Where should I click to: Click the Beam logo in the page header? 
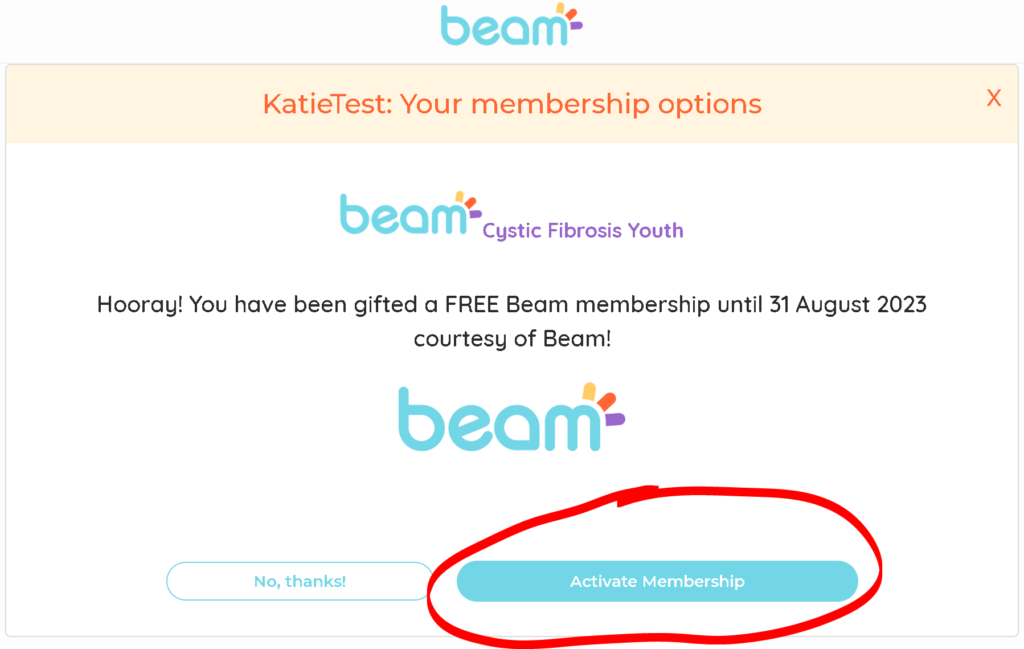511,25
